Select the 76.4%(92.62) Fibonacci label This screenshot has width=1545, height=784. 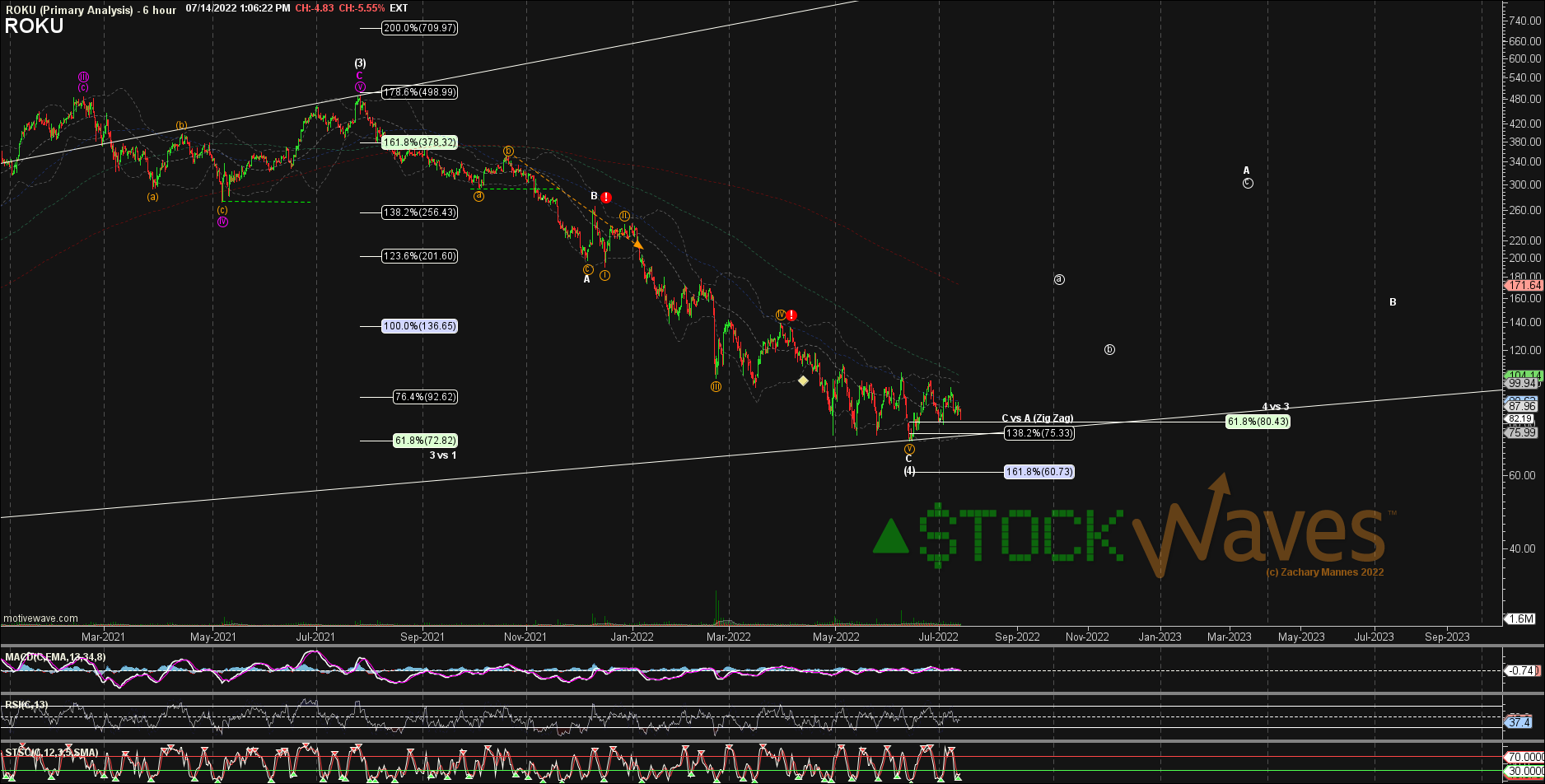425,397
